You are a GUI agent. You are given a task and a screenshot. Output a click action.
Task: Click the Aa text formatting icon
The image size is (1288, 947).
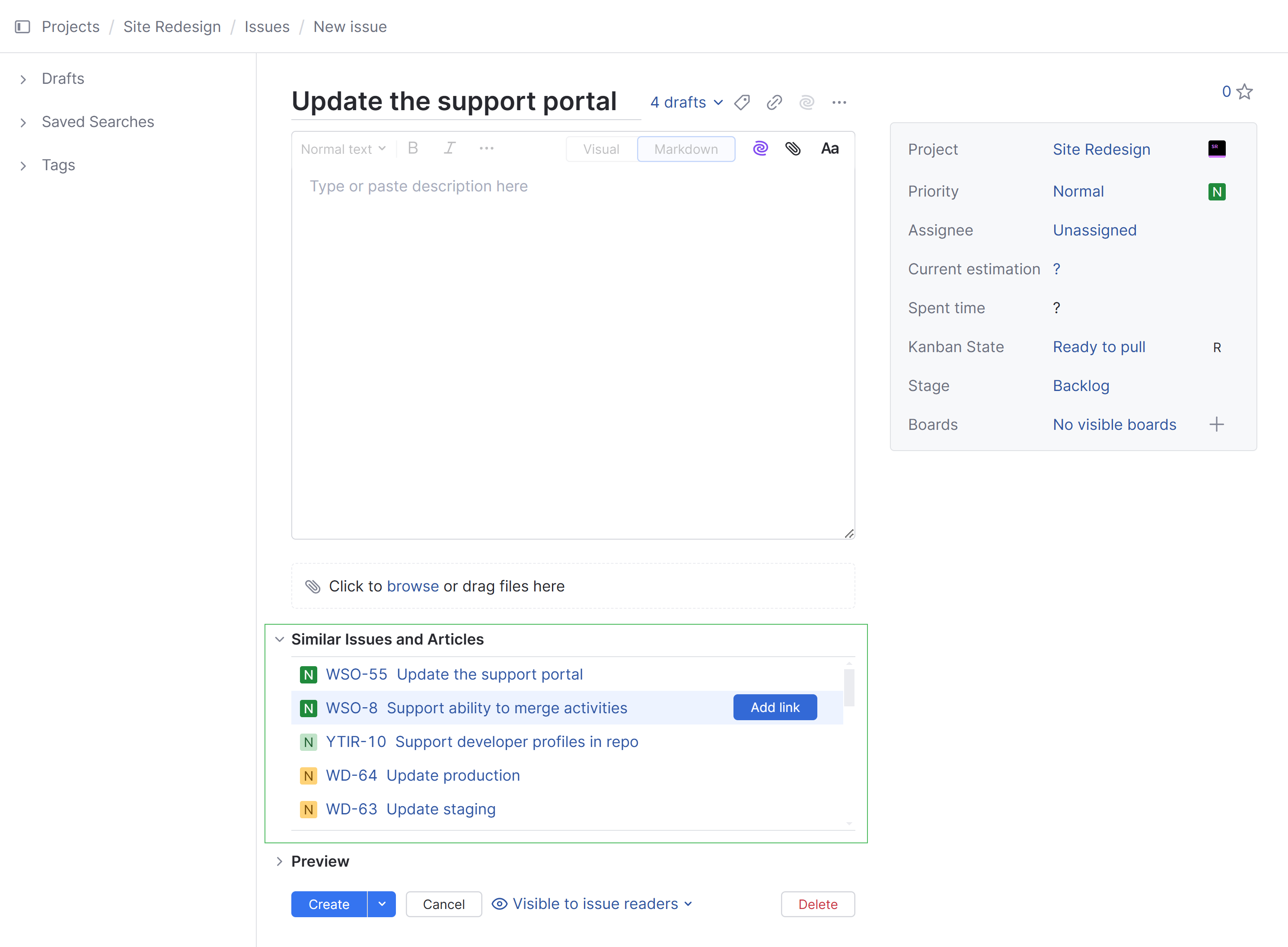(829, 149)
